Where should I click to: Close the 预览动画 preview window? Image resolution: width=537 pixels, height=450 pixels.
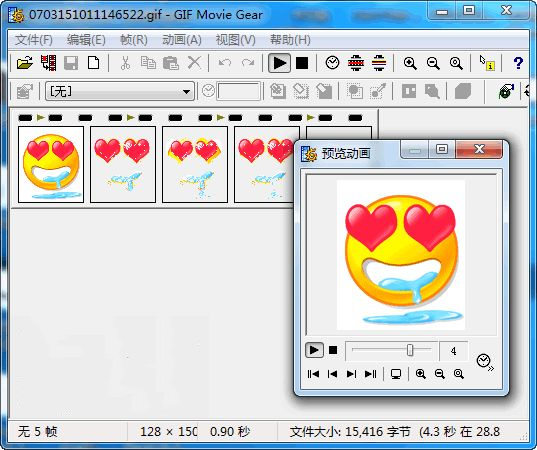pyautogui.click(x=479, y=149)
